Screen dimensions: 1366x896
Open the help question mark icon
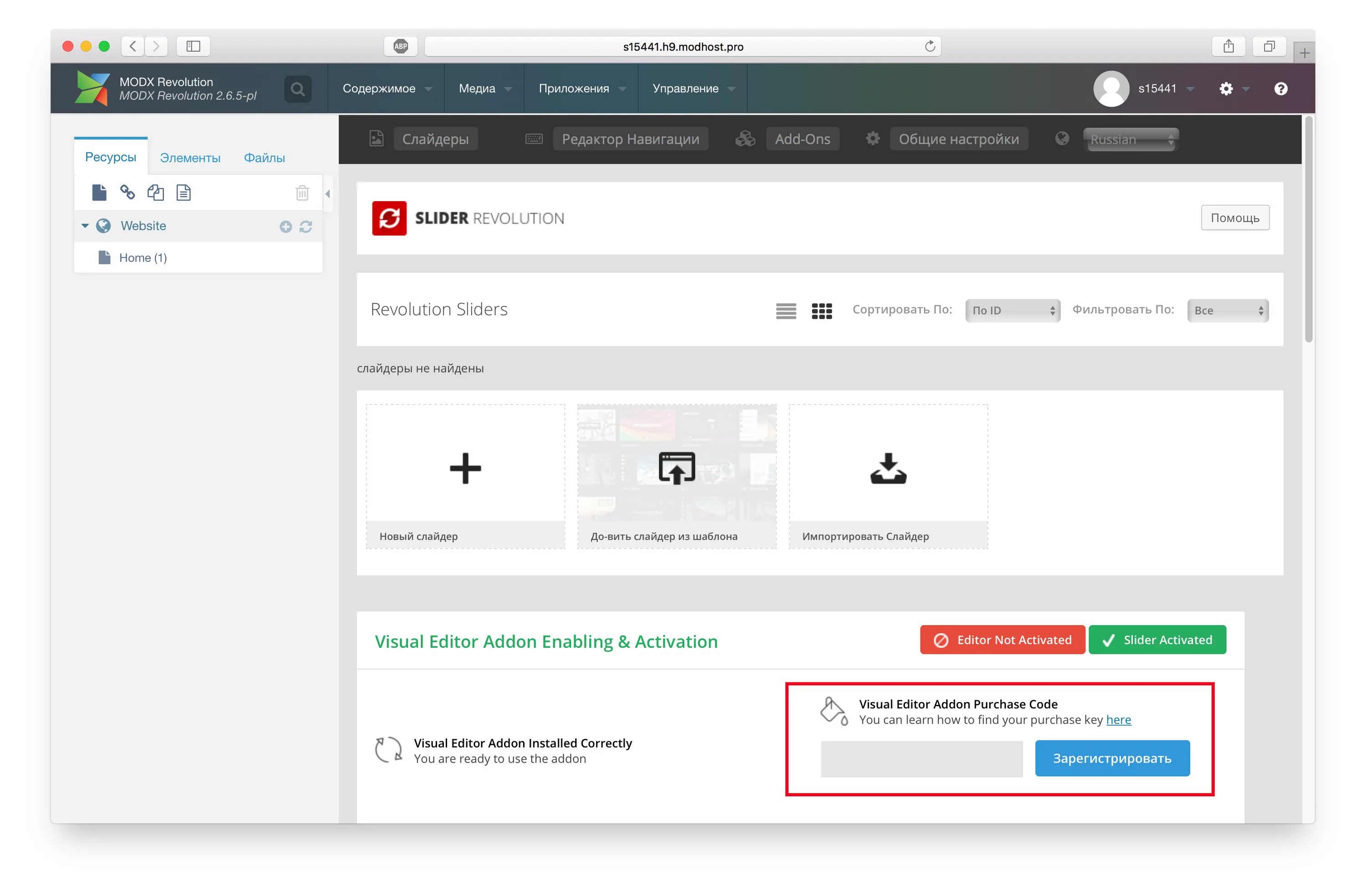1281,89
